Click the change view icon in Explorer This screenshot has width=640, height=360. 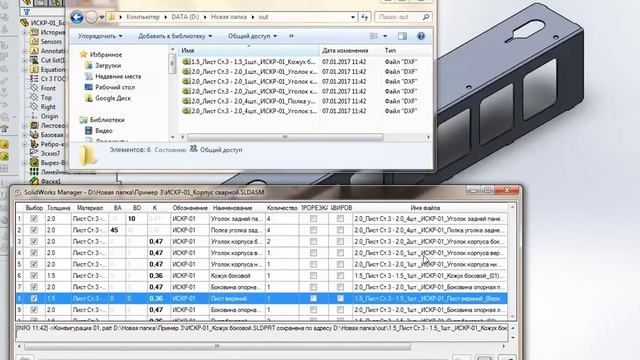(373, 36)
